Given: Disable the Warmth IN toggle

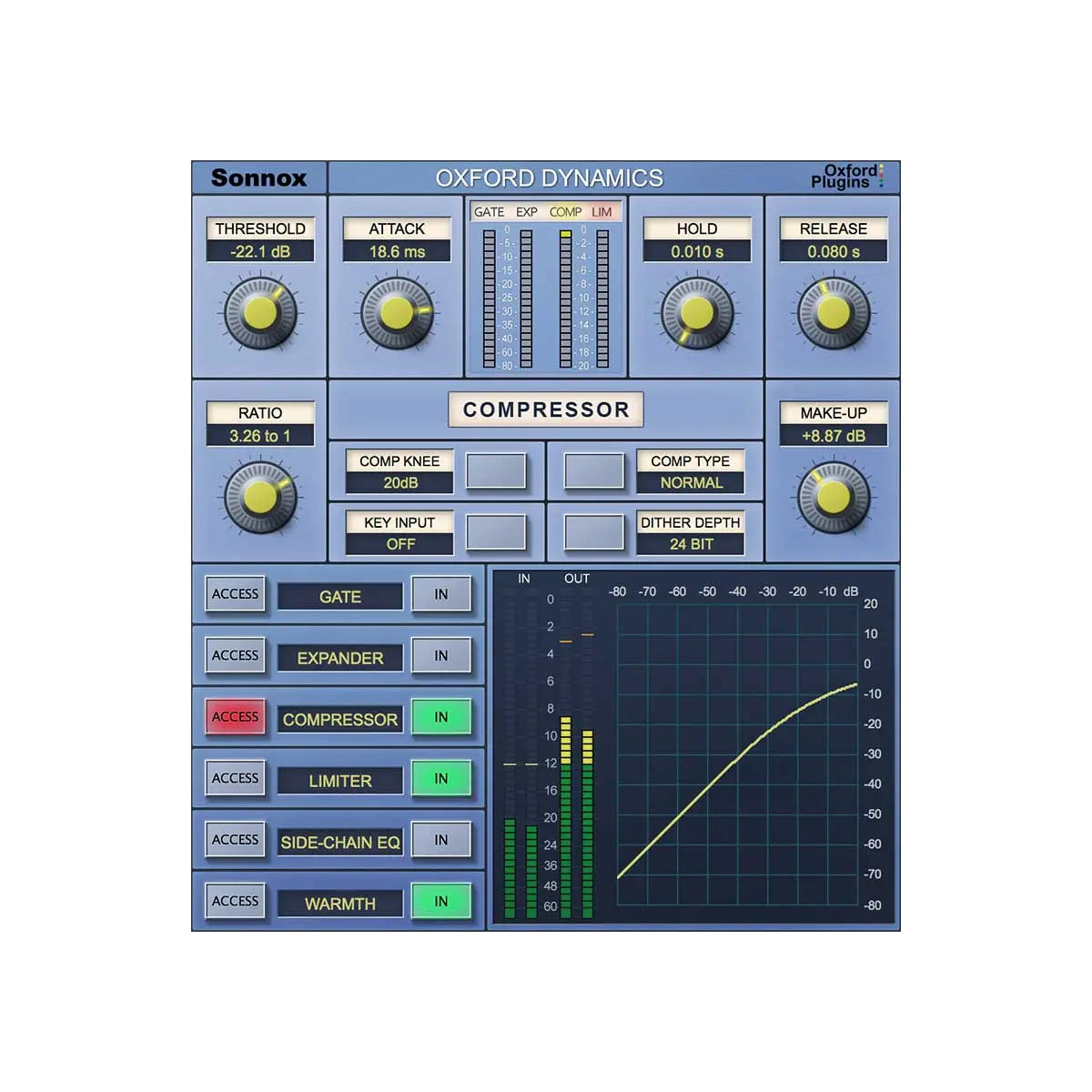Looking at the screenshot, I should tap(440, 901).
